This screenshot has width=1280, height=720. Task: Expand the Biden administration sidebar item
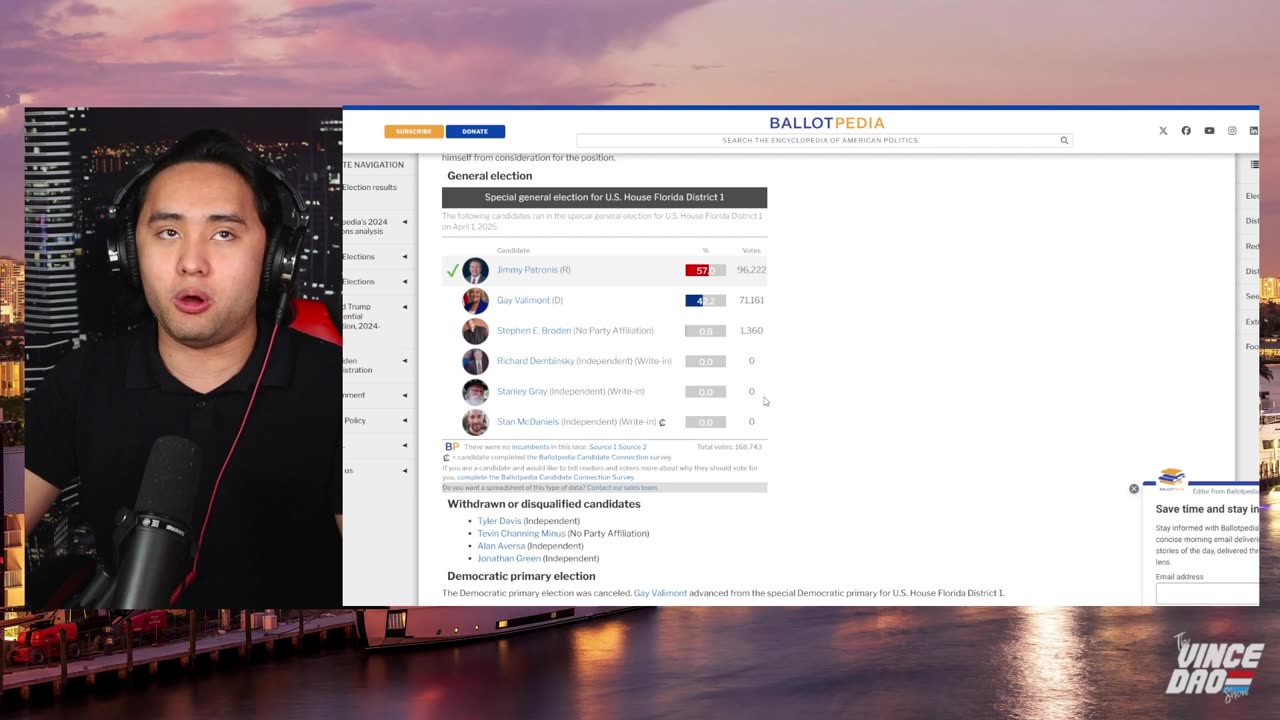point(405,360)
